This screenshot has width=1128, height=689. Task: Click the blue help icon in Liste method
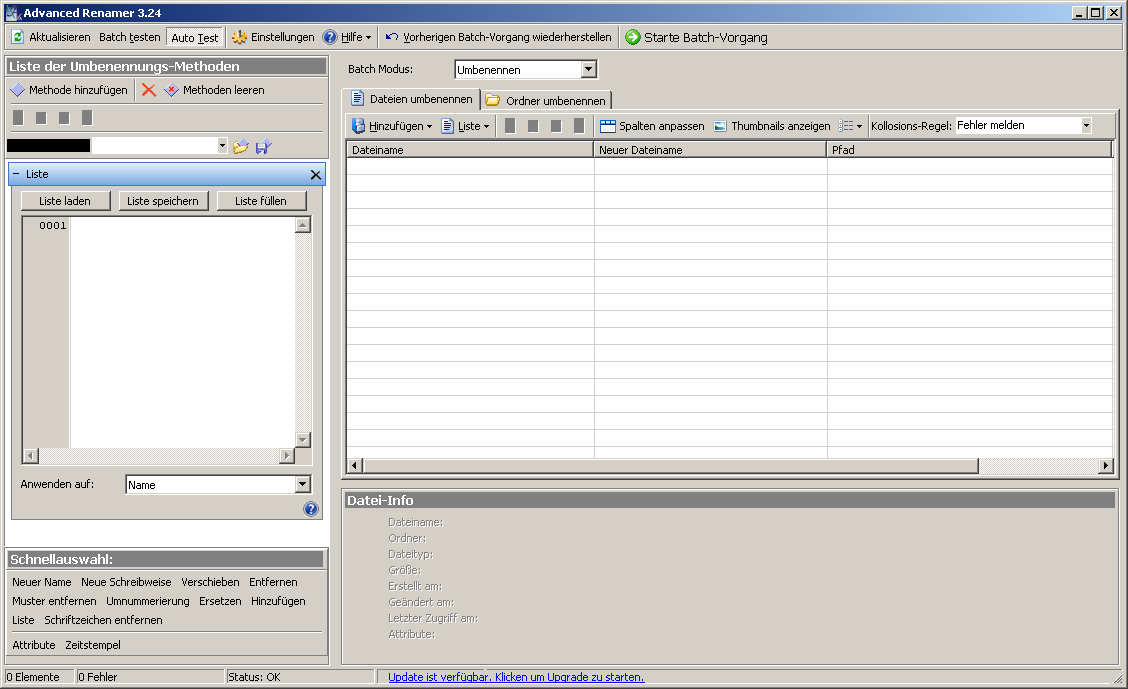[x=311, y=509]
